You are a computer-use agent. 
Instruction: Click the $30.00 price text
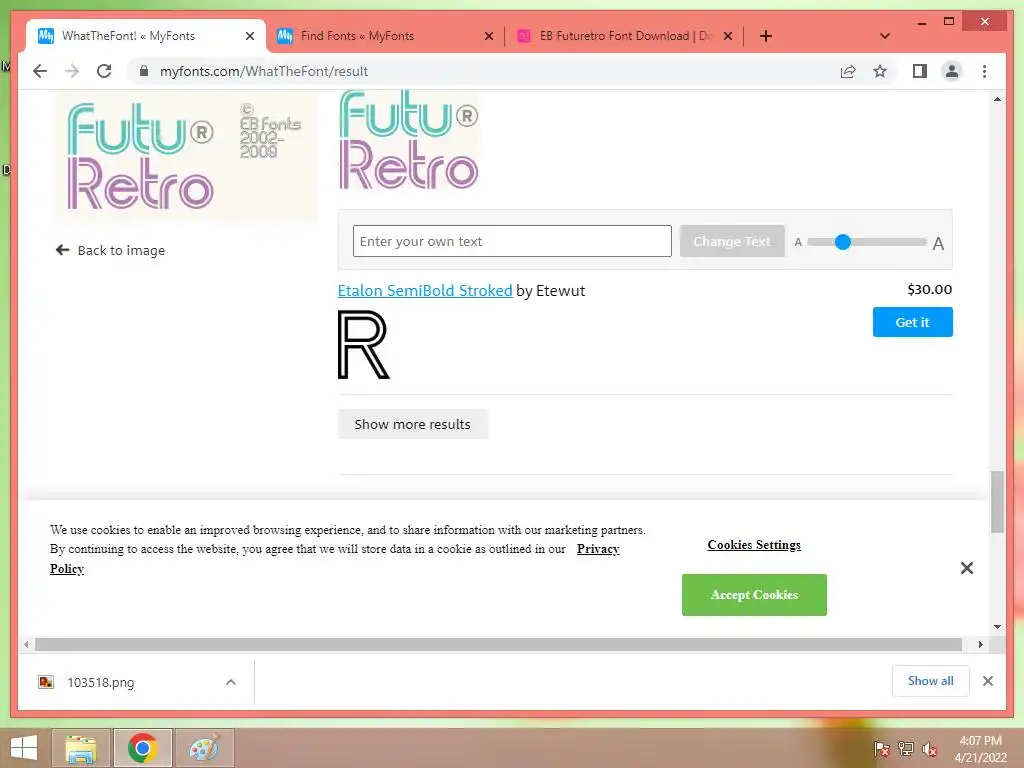pyautogui.click(x=929, y=289)
